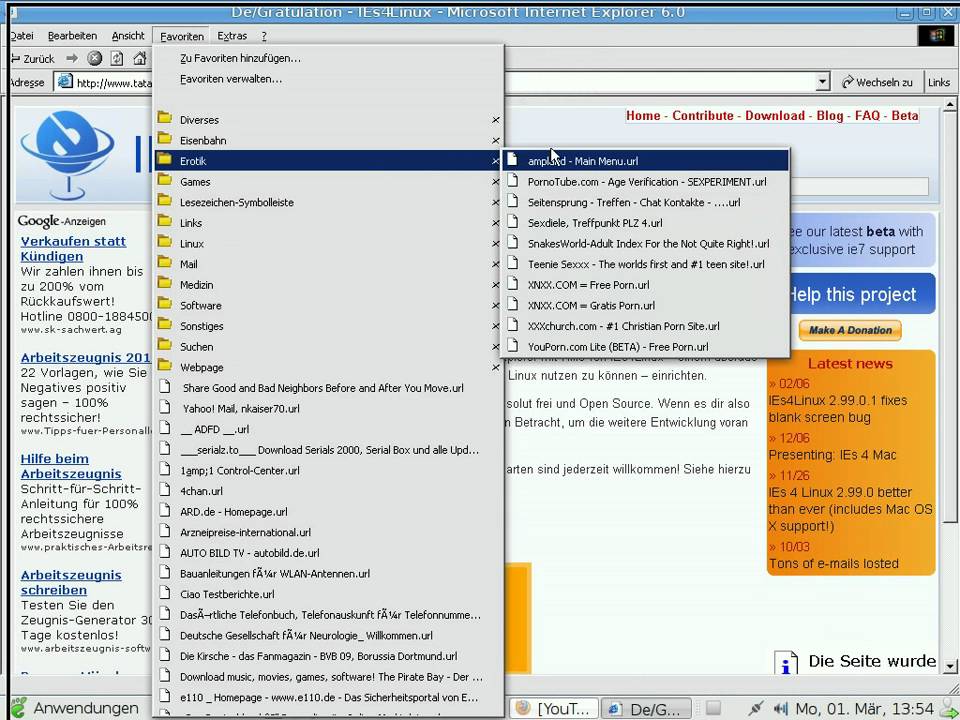Click the page scrollbar down arrow
Screen dimensions: 960x720
pyautogui.click(x=950, y=666)
